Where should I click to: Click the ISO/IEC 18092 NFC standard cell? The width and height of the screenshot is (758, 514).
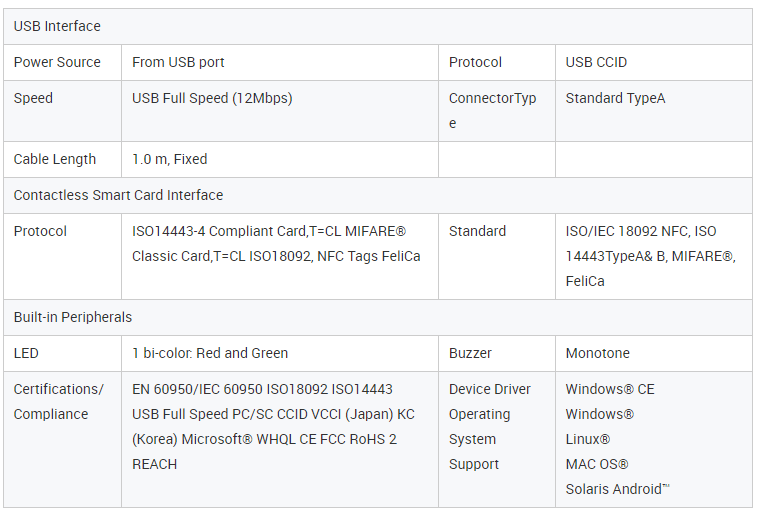pos(654,256)
